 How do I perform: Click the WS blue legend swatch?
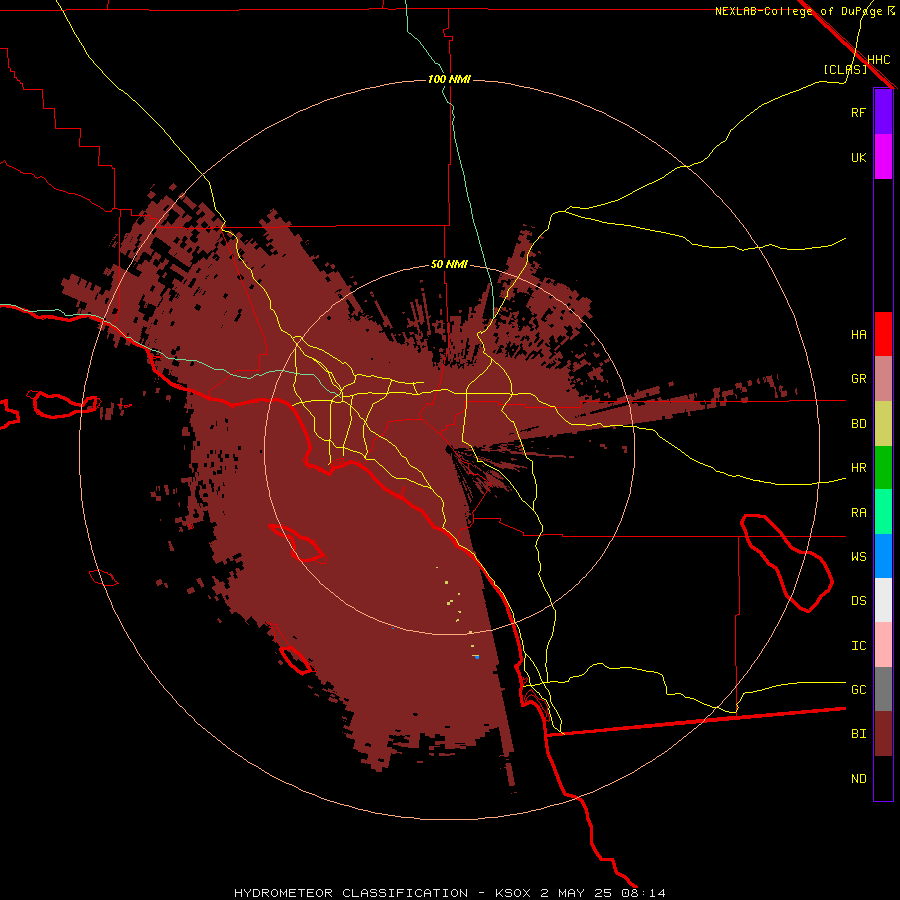883,556
